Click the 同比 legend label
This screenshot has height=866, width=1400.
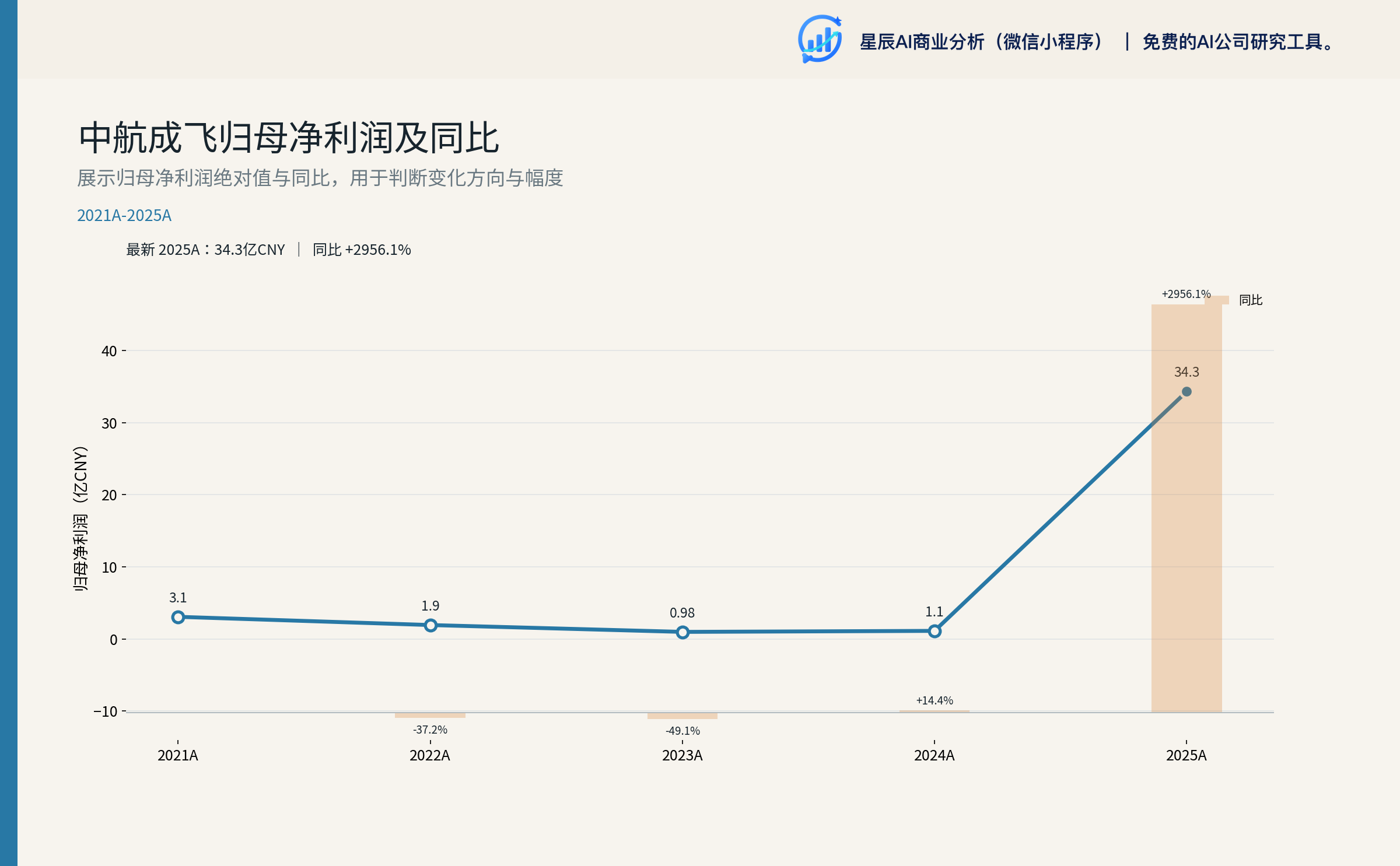click(x=1251, y=300)
